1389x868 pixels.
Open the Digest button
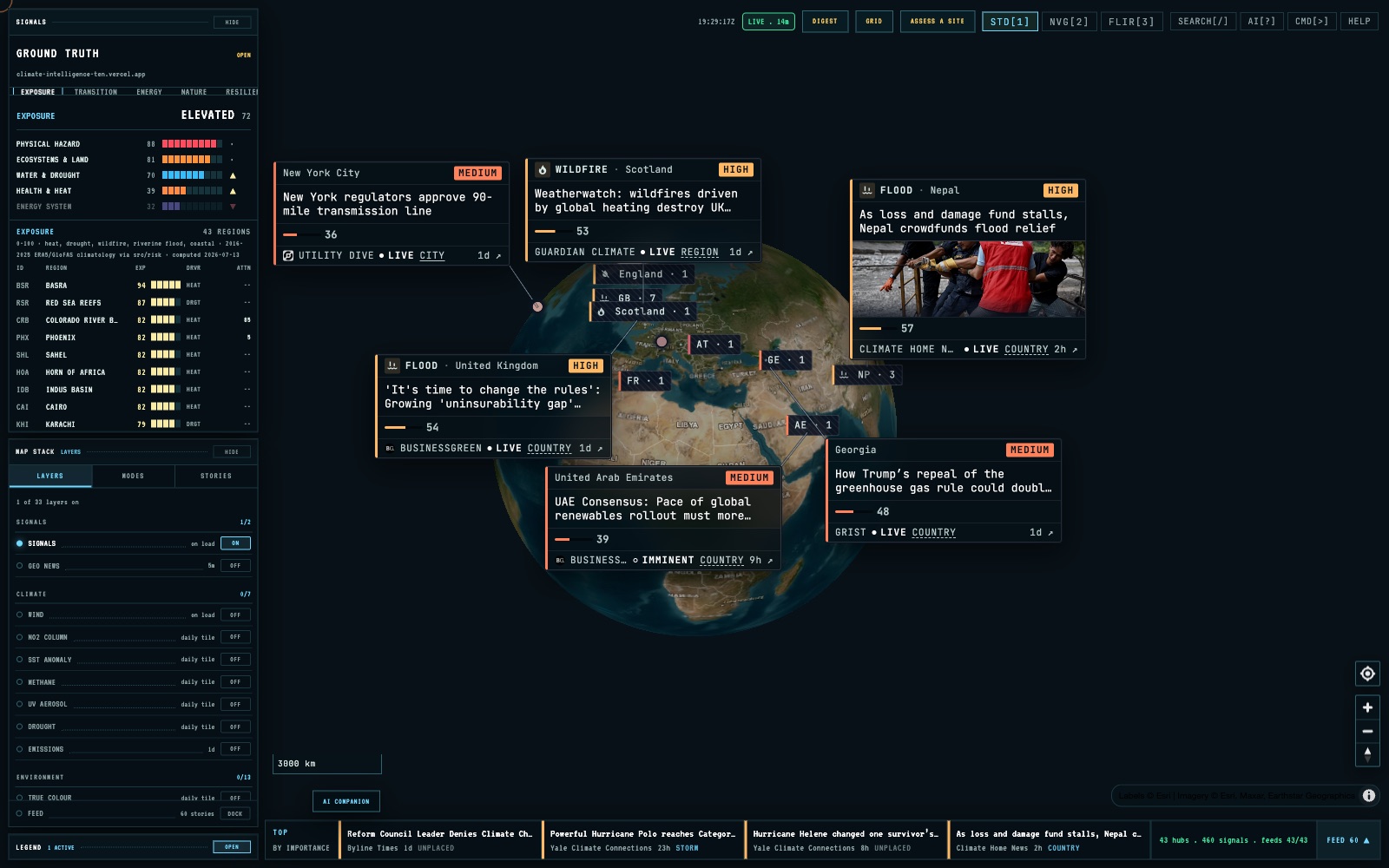pyautogui.click(x=825, y=21)
